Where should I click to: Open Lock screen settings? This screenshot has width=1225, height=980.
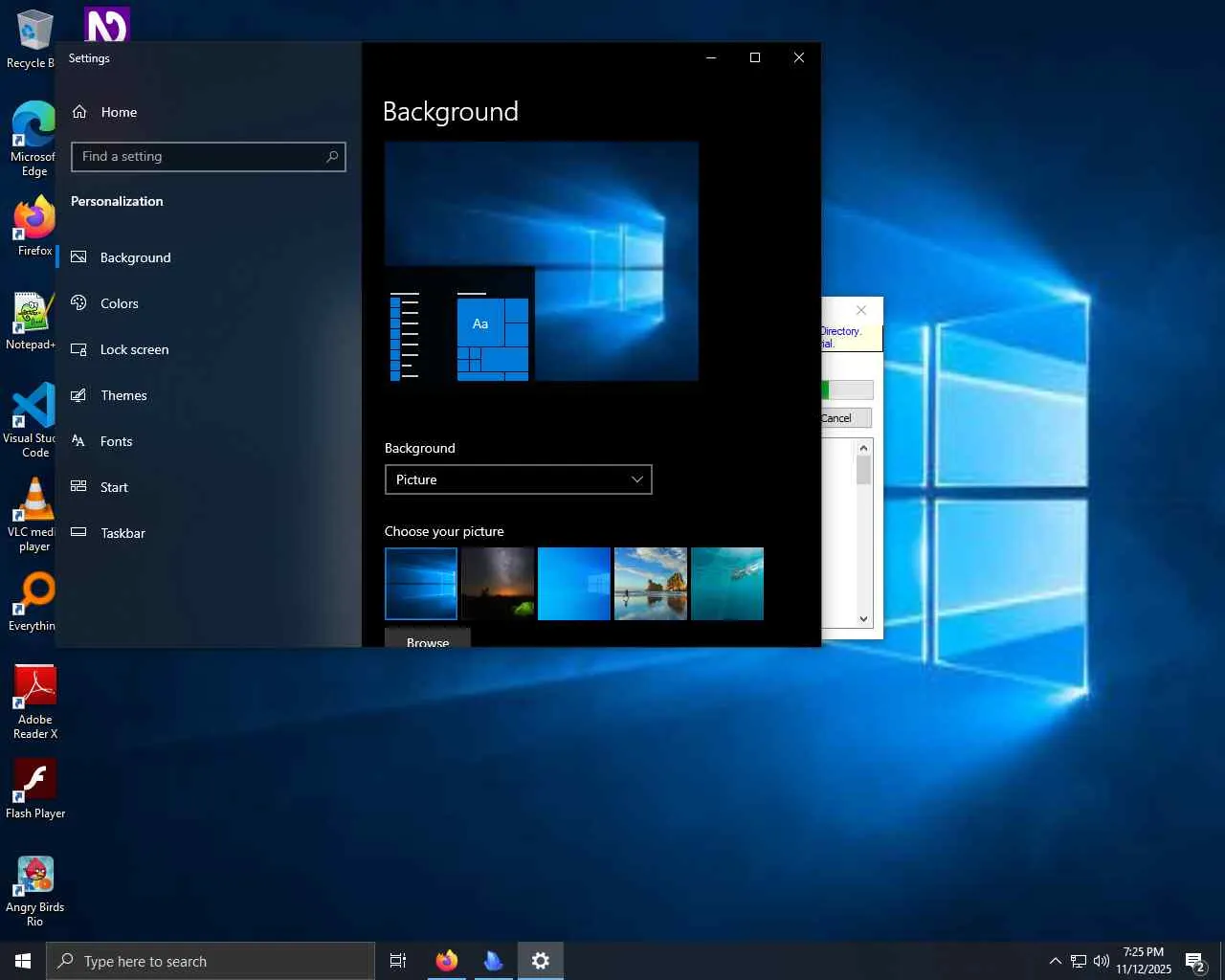[x=134, y=349]
